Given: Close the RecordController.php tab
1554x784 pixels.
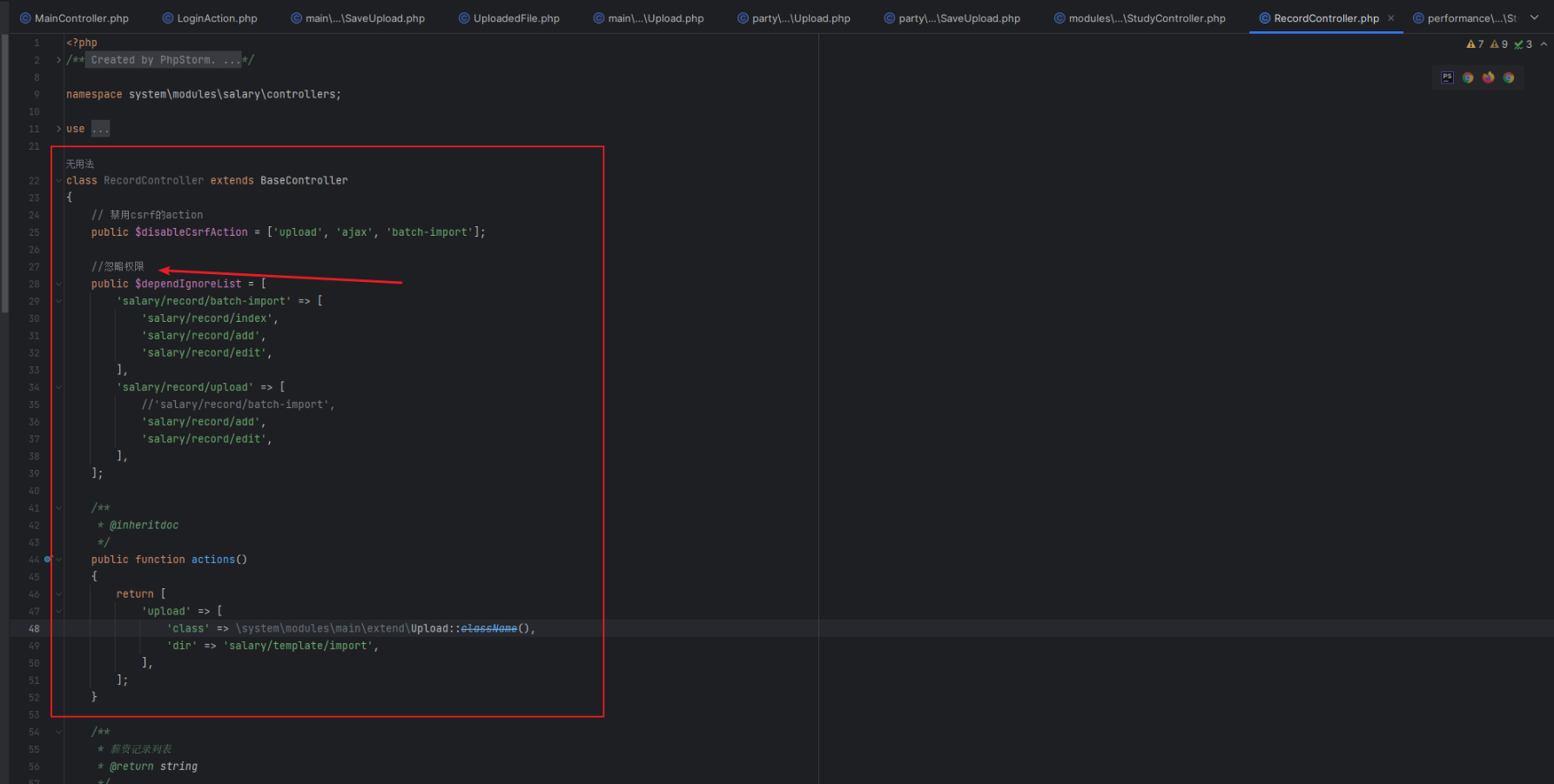Looking at the screenshot, I should 1391,18.
